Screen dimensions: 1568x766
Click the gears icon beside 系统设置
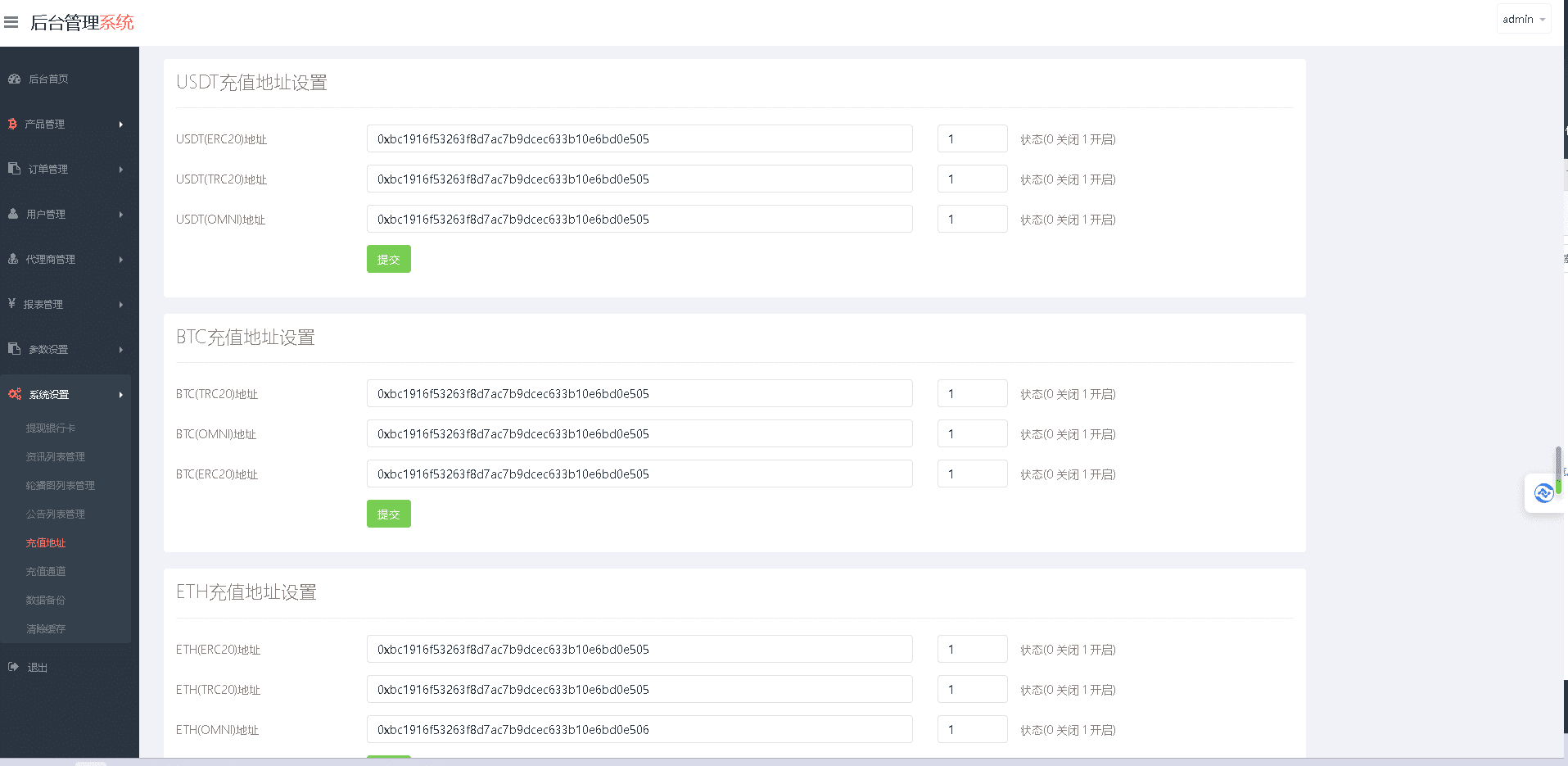click(15, 394)
